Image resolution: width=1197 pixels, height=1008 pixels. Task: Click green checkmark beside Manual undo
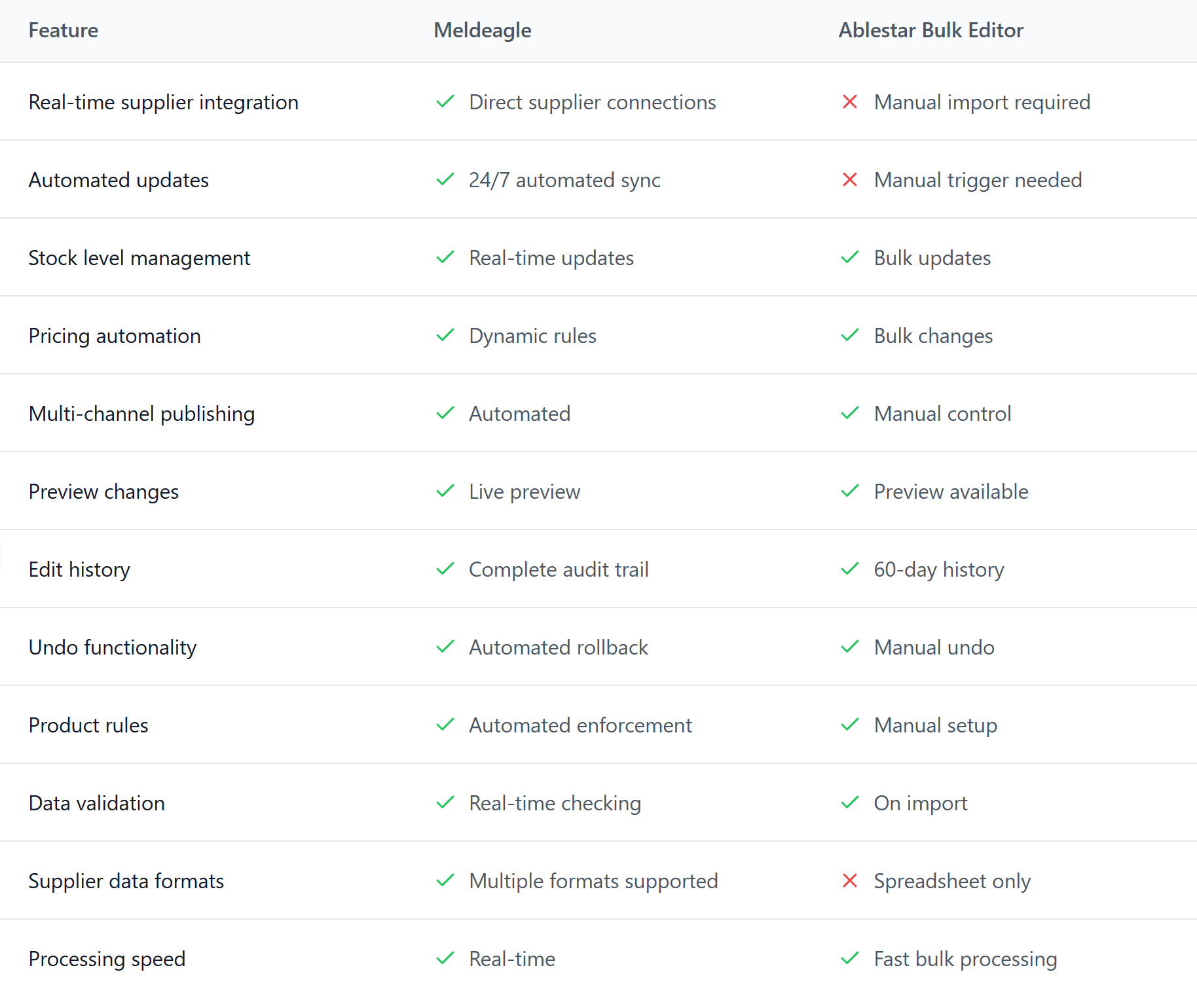pyautogui.click(x=850, y=647)
